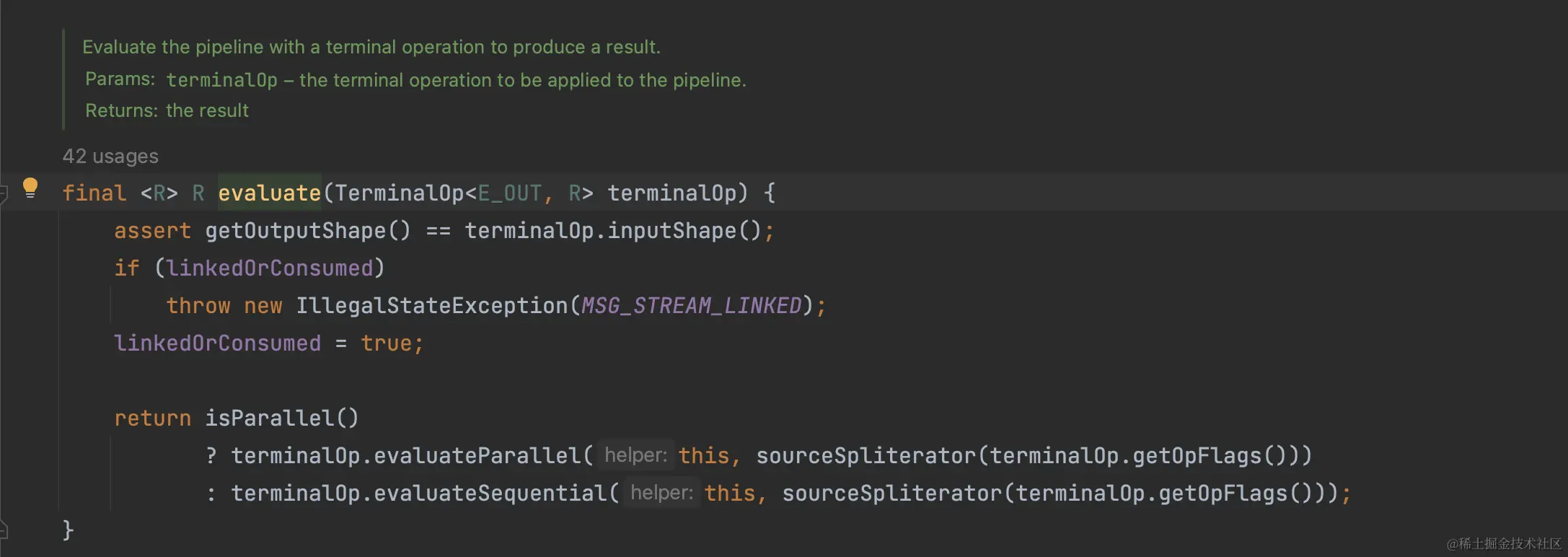Screen dimensions: 1568x557
Task: Click getOpFlags() in evaluateSequential line
Action: tap(1236, 493)
